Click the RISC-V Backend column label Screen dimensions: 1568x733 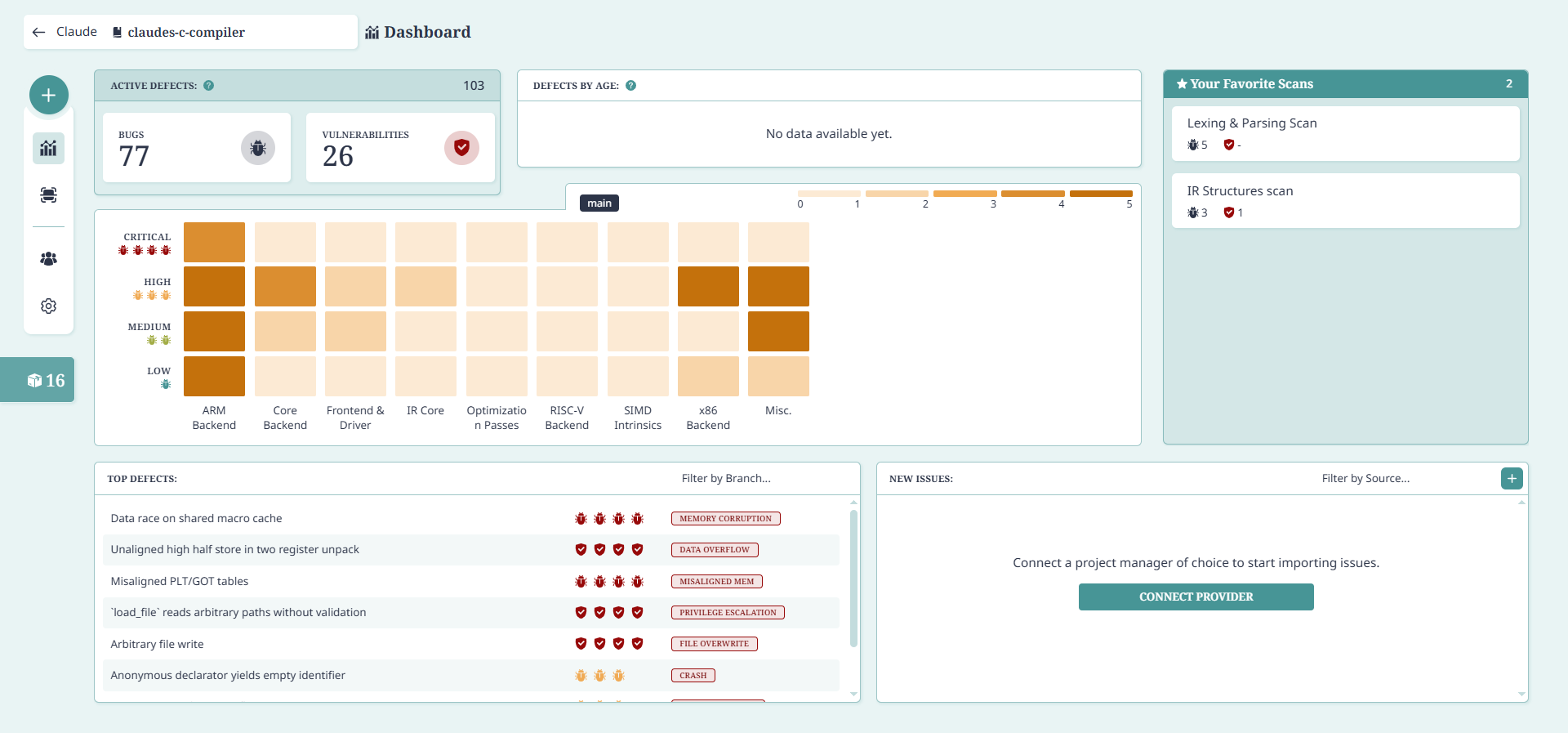tap(567, 418)
